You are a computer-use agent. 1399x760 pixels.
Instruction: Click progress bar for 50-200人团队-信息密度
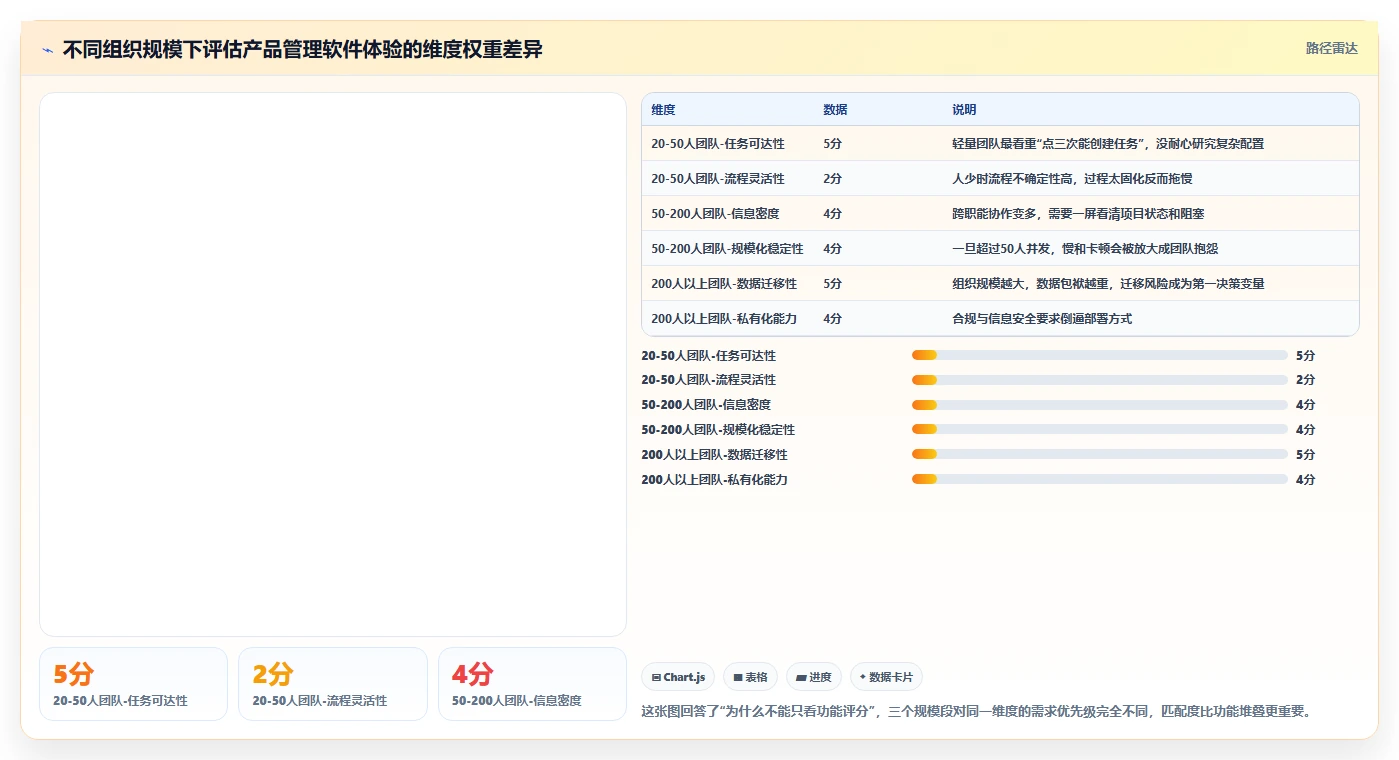pos(1099,405)
